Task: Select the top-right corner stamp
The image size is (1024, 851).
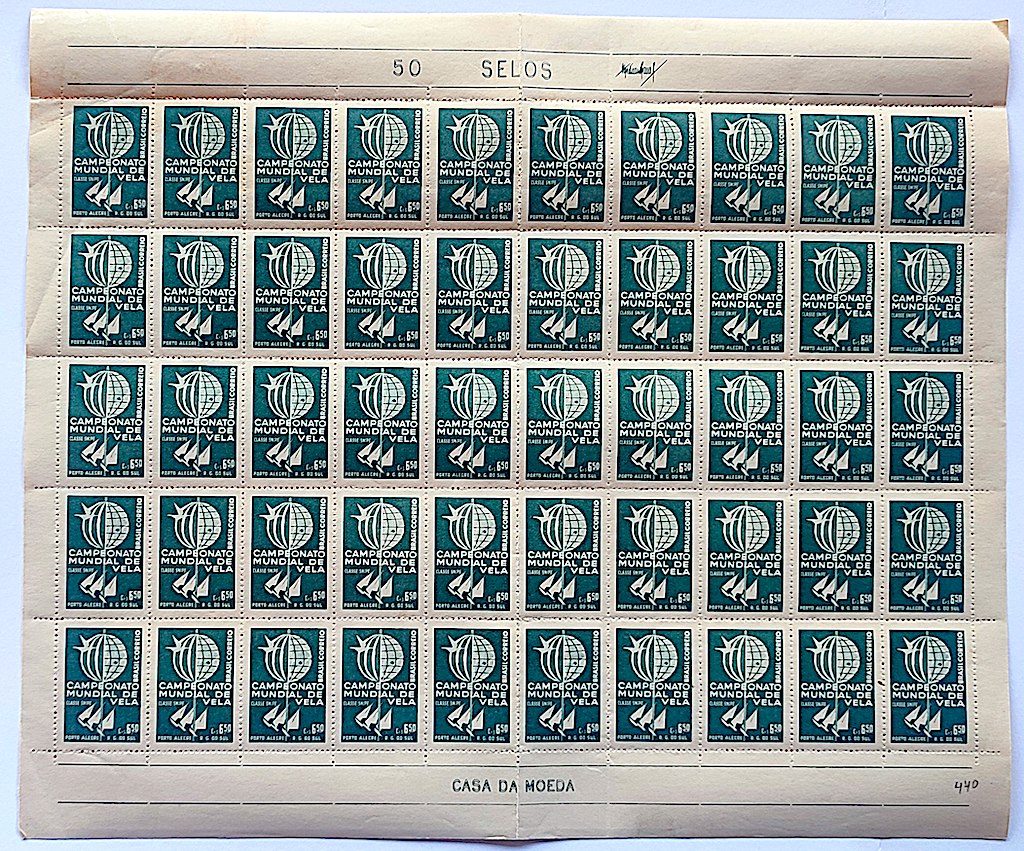Action: tap(930, 167)
